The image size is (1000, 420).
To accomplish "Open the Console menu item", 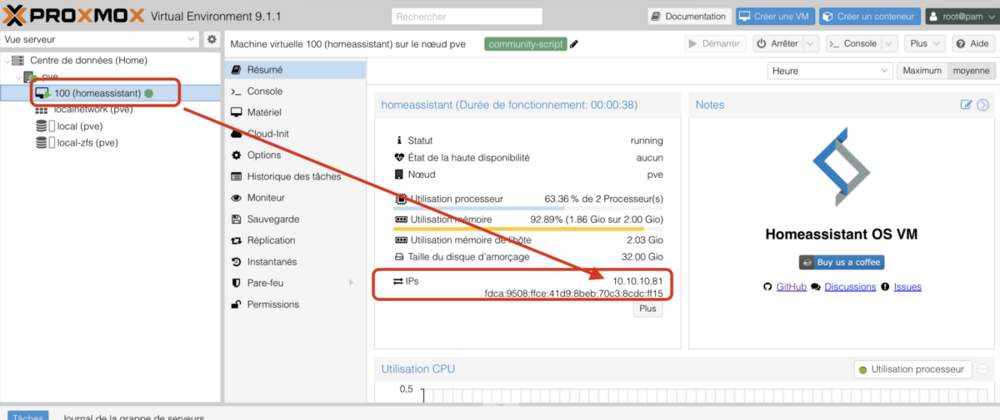I will 295,91.
